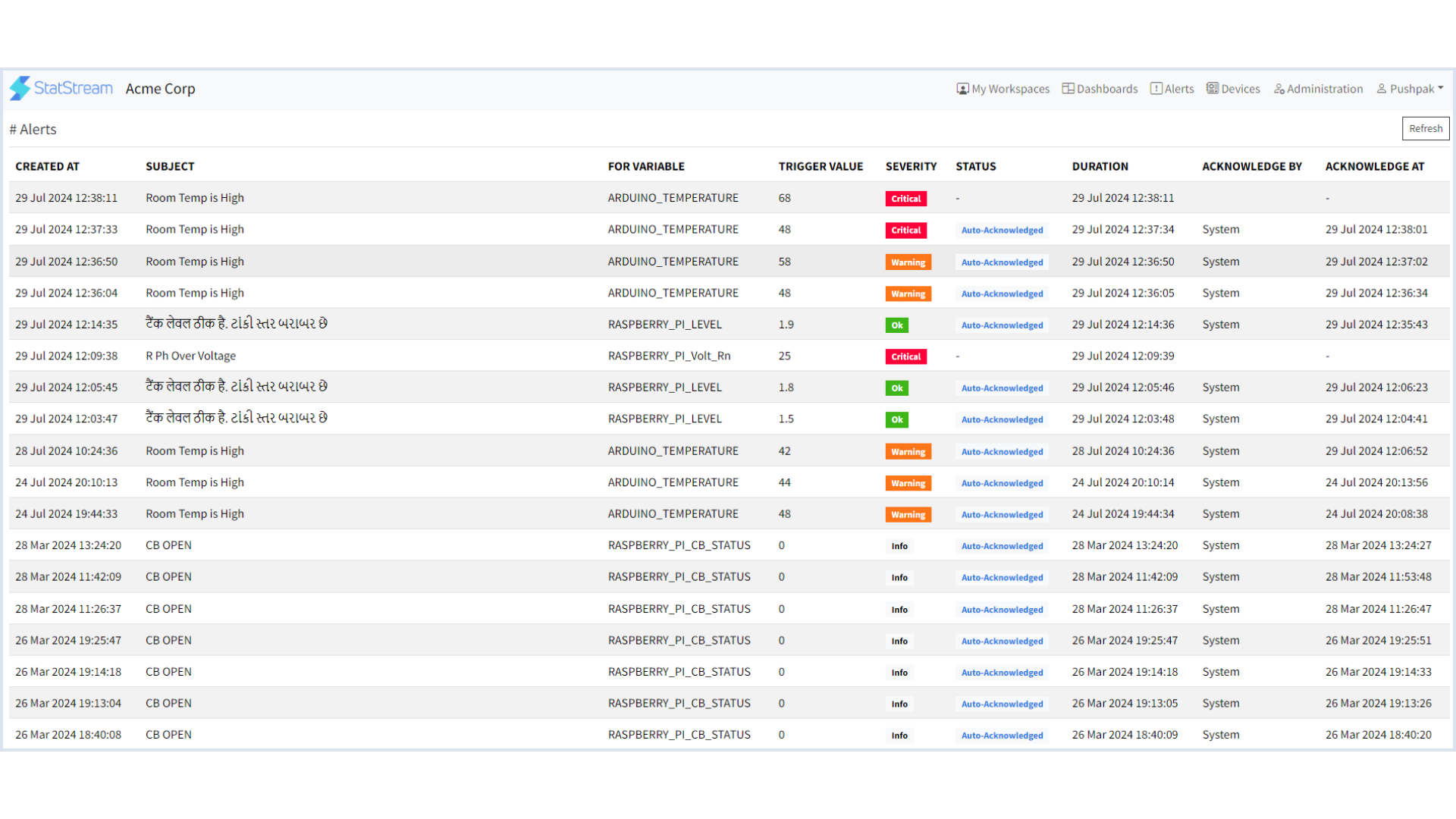Viewport: 1456px width, 819px height.
Task: Click Critical badge for trigger value 68
Action: coord(905,199)
